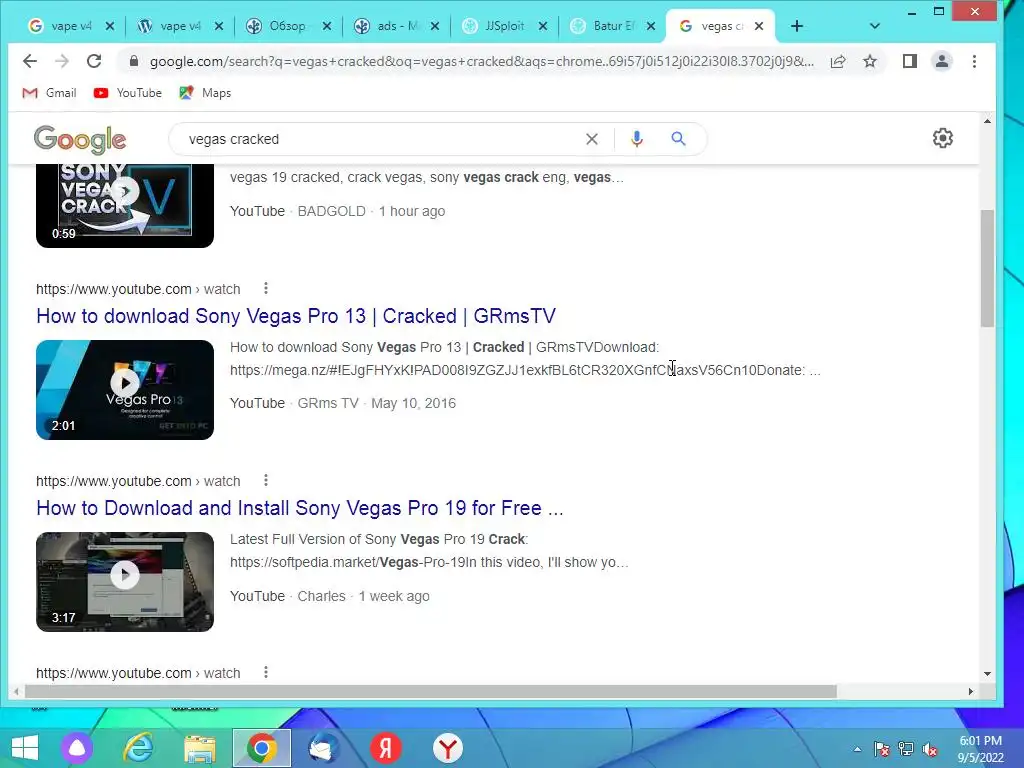Click scrollbar up arrow
This screenshot has width=1024, height=768.
point(987,121)
